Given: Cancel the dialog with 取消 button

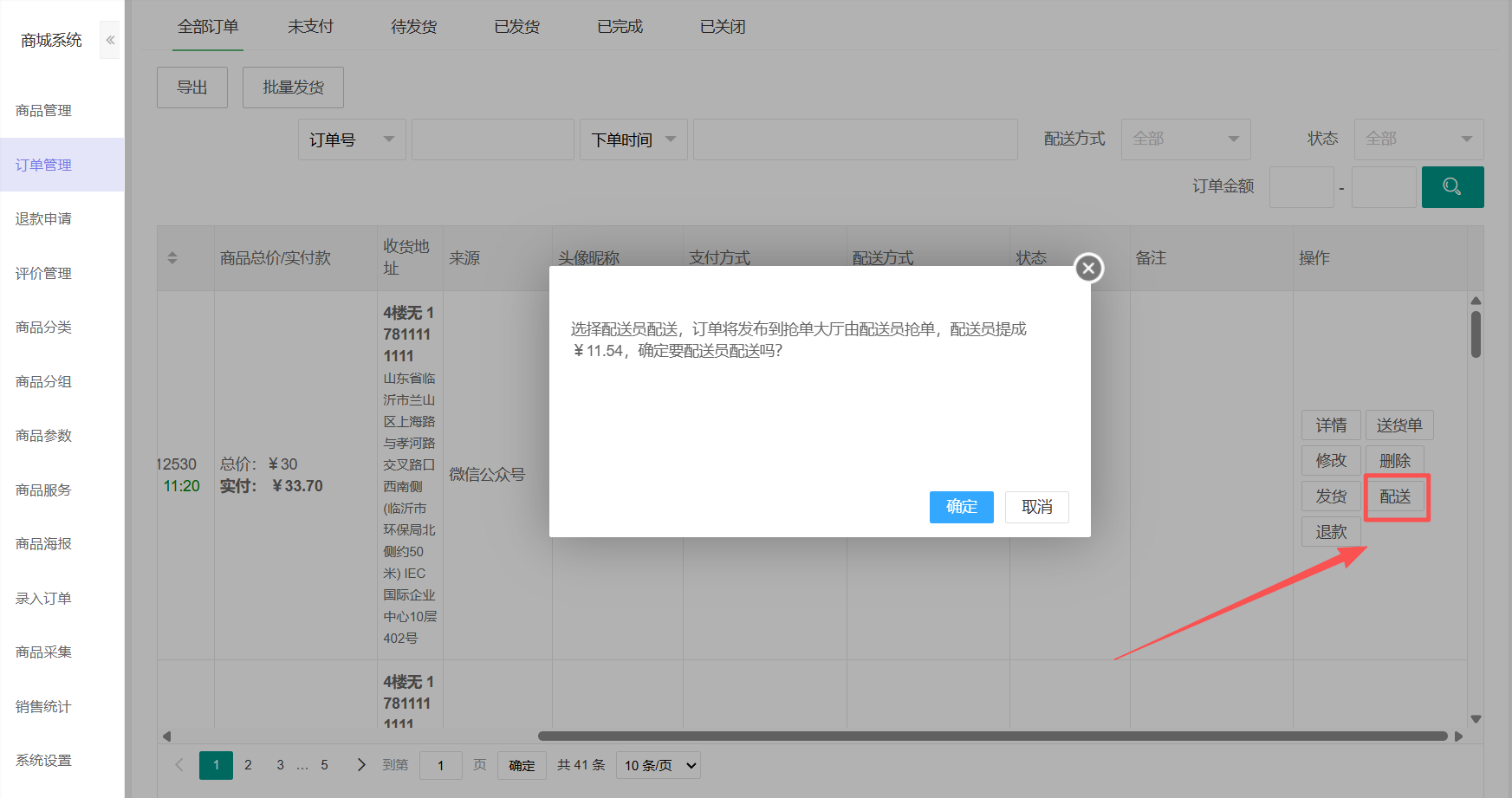Looking at the screenshot, I should coord(1036,507).
